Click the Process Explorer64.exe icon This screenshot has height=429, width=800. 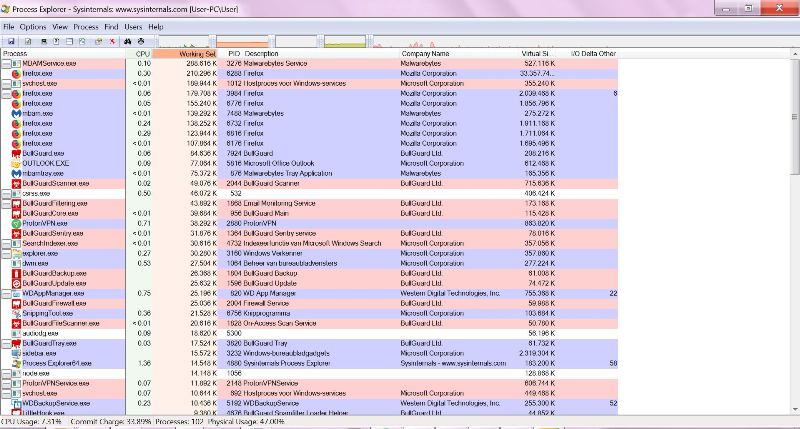pyautogui.click(x=16, y=363)
